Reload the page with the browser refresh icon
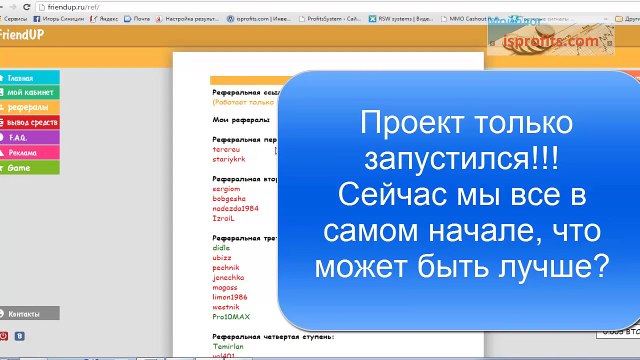 click(x=27, y=7)
